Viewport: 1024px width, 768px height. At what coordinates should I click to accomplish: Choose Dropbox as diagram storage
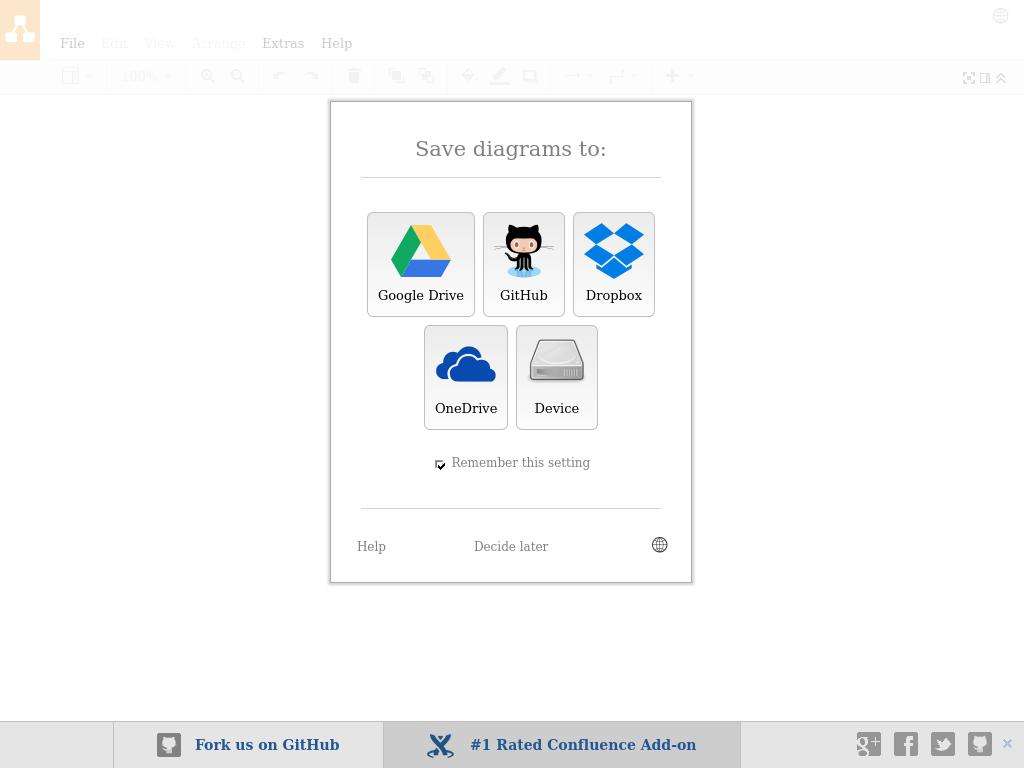point(614,264)
